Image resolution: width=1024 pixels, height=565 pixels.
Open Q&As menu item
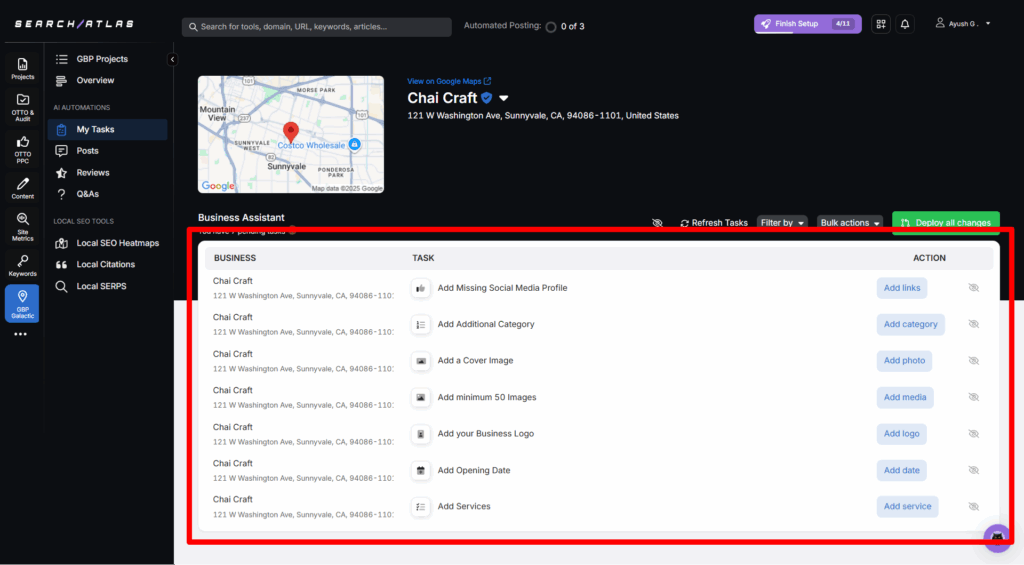click(x=87, y=194)
